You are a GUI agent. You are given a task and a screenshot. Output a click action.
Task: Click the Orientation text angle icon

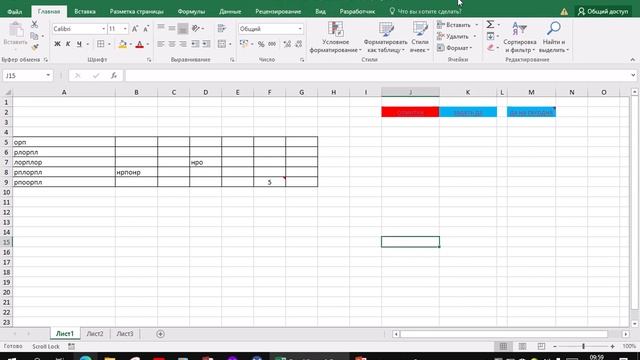coord(196,29)
